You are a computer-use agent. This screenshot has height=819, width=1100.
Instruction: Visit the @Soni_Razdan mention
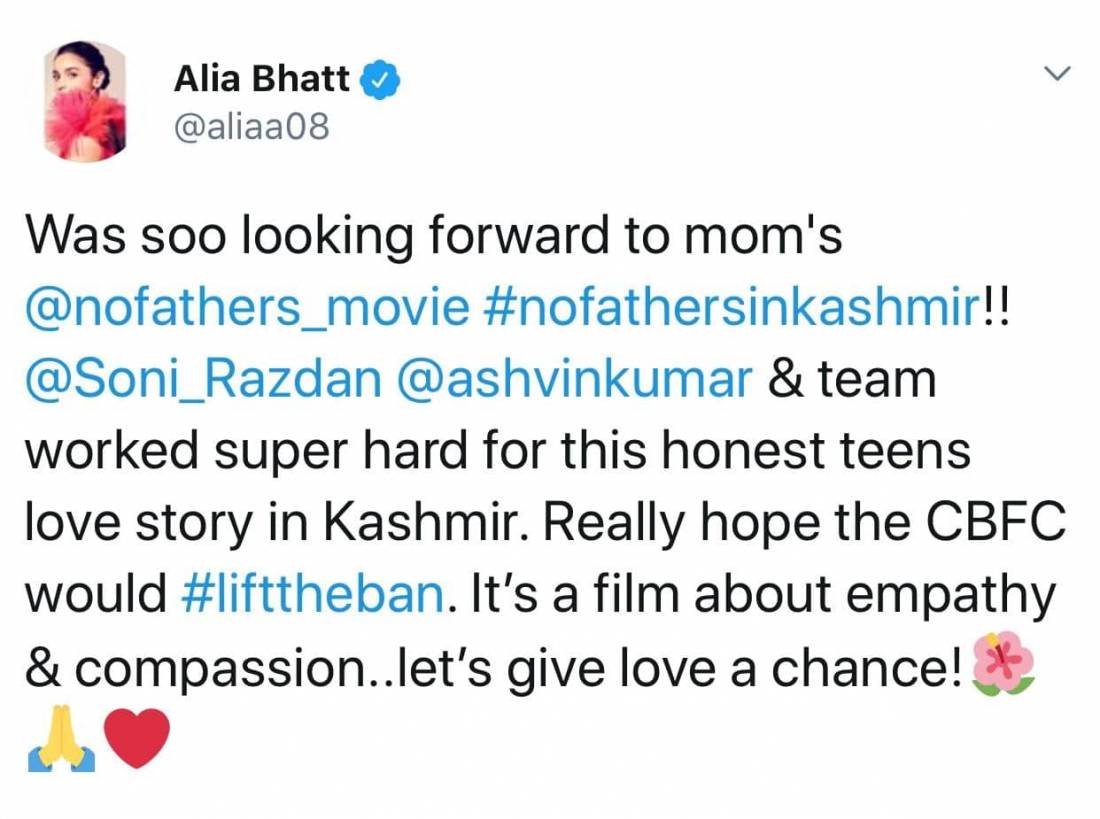202,381
